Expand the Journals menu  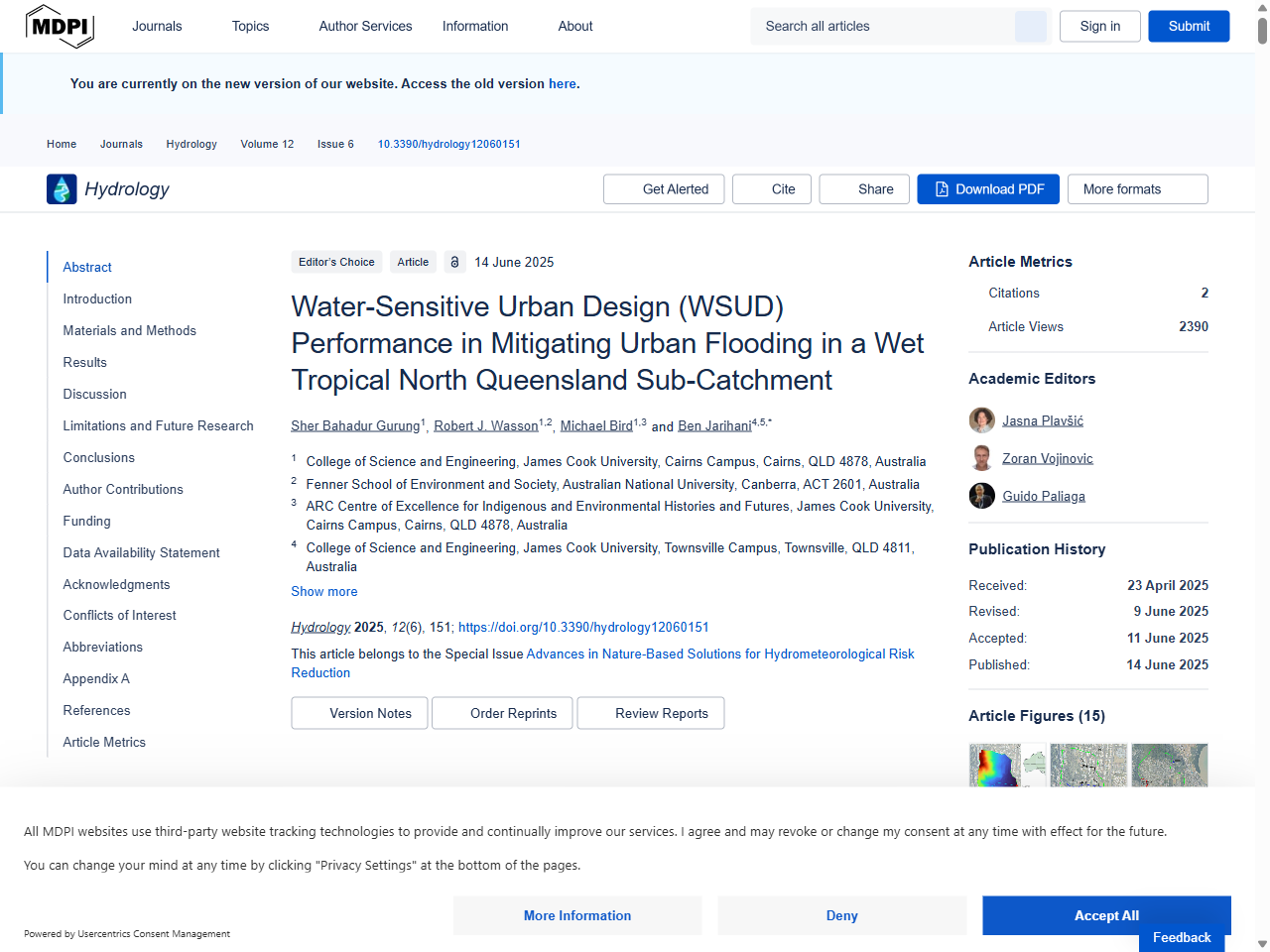tap(157, 26)
